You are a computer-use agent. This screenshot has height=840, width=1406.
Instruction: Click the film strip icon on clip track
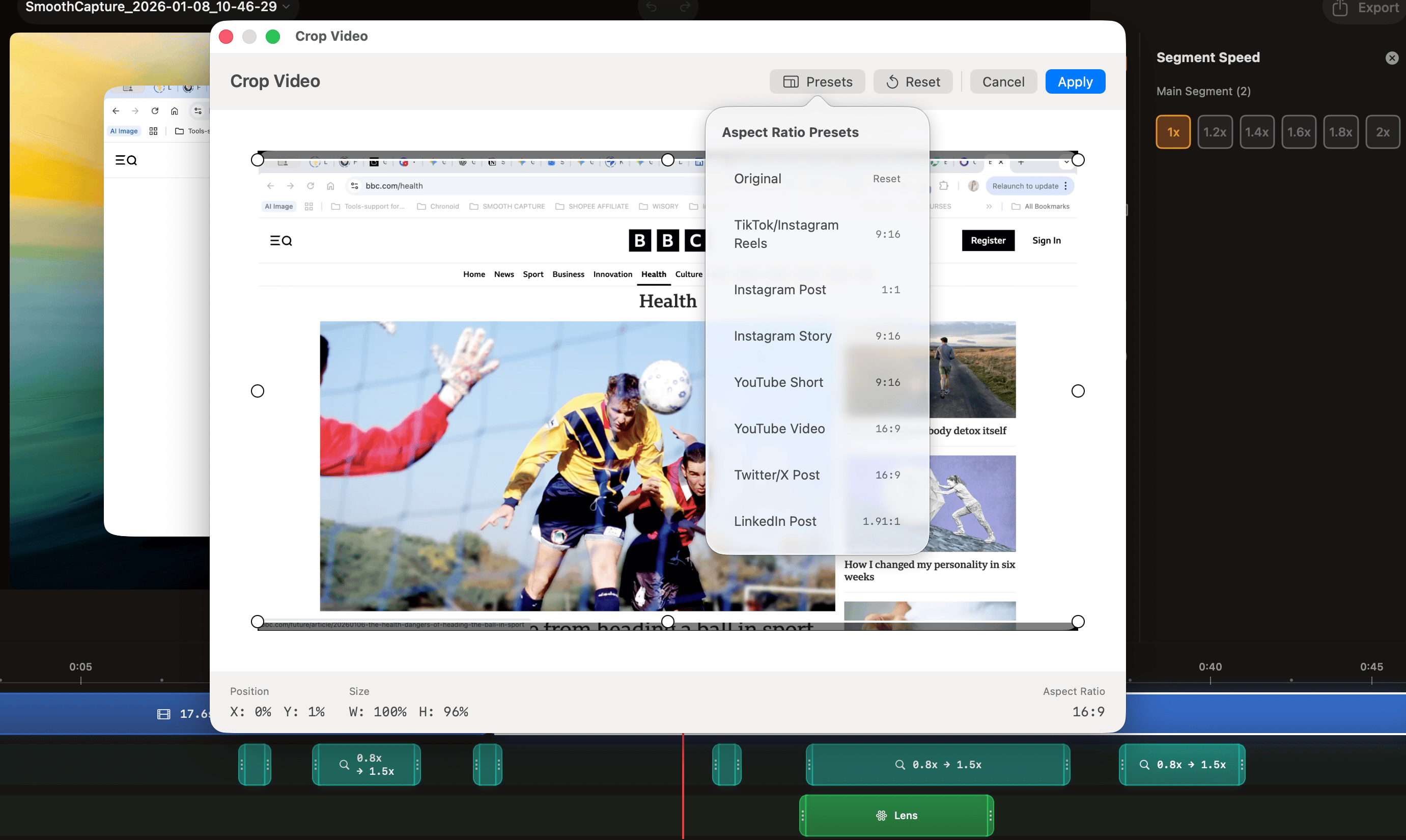click(x=163, y=714)
